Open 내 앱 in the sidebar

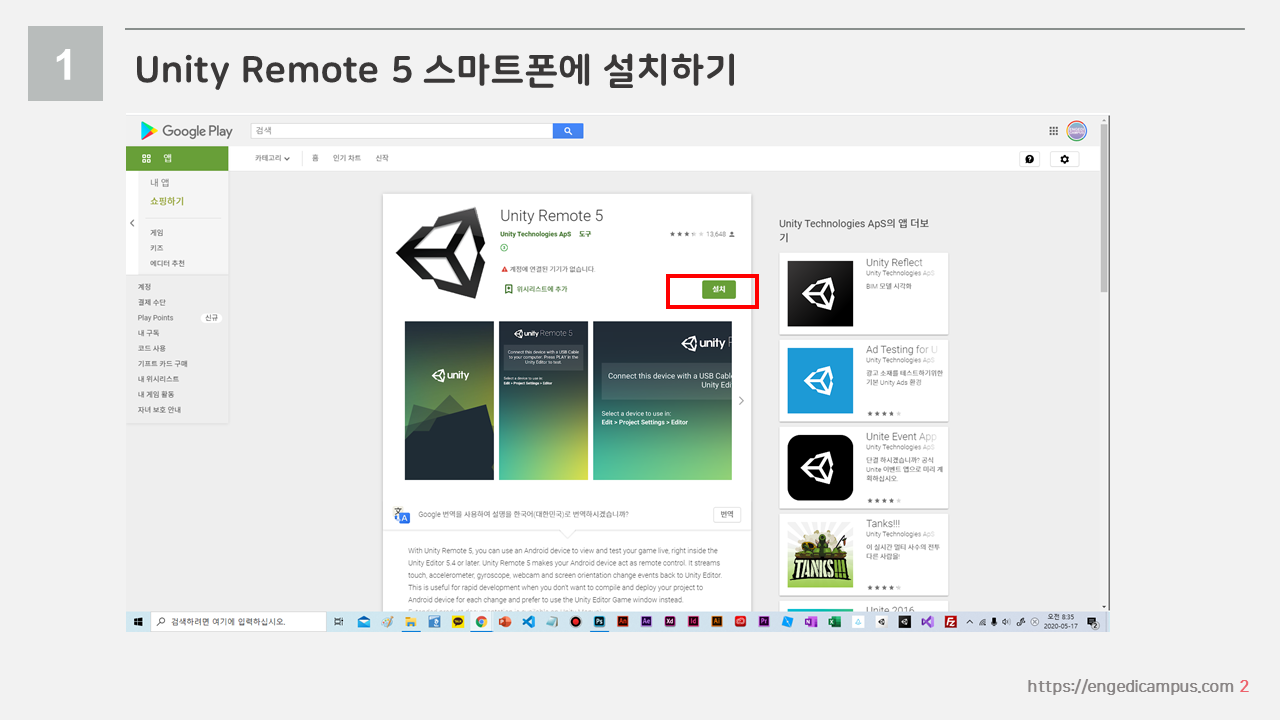click(160, 183)
